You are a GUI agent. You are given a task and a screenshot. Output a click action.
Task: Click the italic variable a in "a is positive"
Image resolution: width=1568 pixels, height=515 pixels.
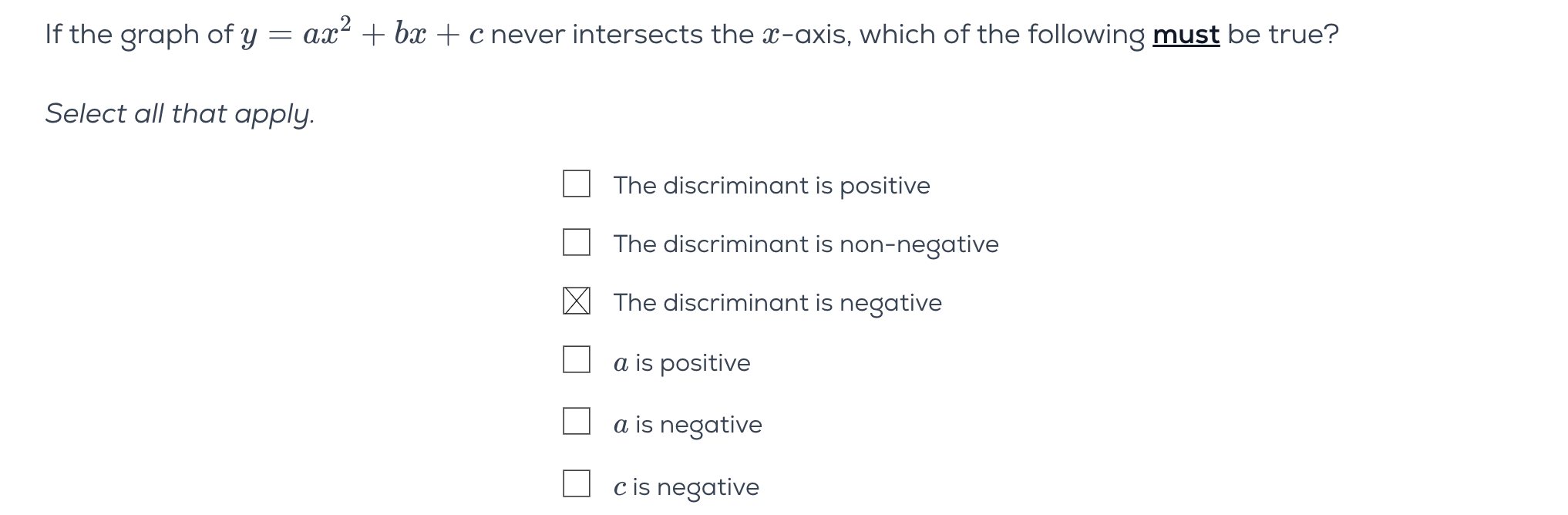pos(621,363)
